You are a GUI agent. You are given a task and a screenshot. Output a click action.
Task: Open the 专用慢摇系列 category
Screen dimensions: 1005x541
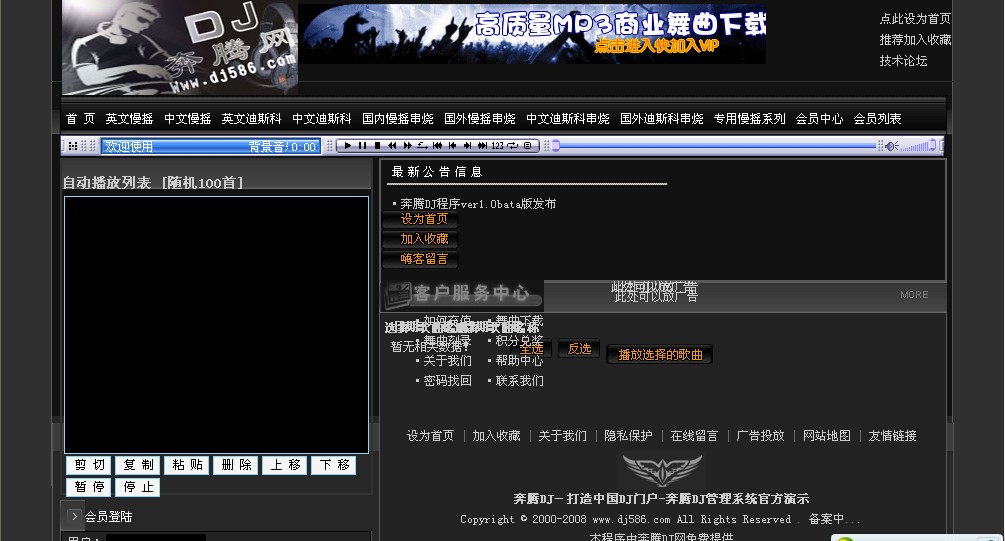[749, 119]
